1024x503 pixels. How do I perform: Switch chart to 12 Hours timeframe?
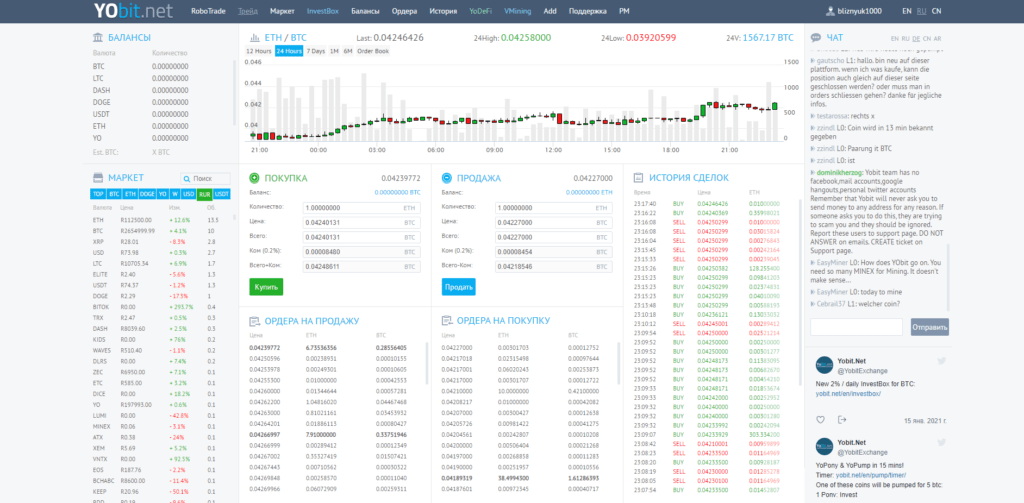[258, 51]
